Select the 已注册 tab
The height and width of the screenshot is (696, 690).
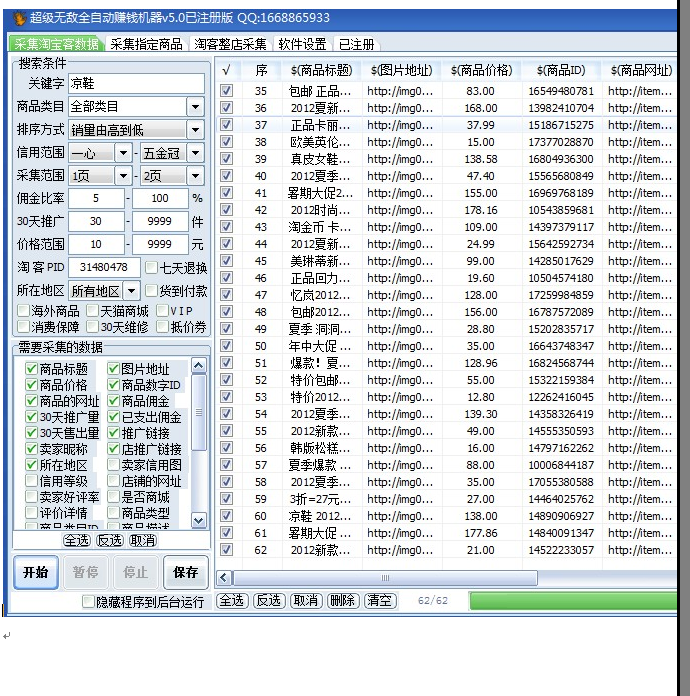(357, 44)
